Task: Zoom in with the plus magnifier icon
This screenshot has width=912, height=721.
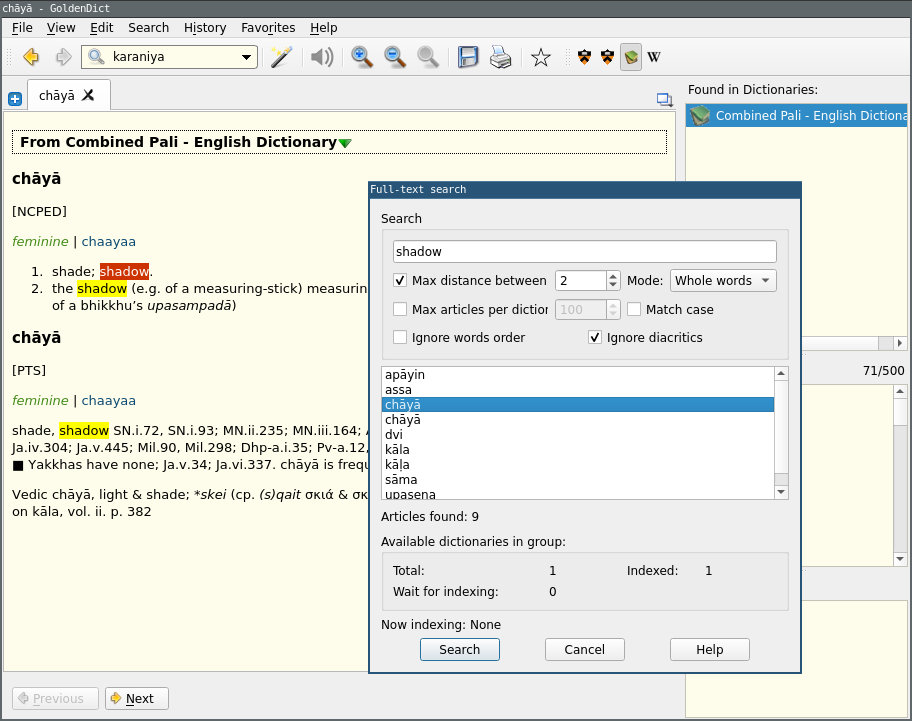Action: 362,57
